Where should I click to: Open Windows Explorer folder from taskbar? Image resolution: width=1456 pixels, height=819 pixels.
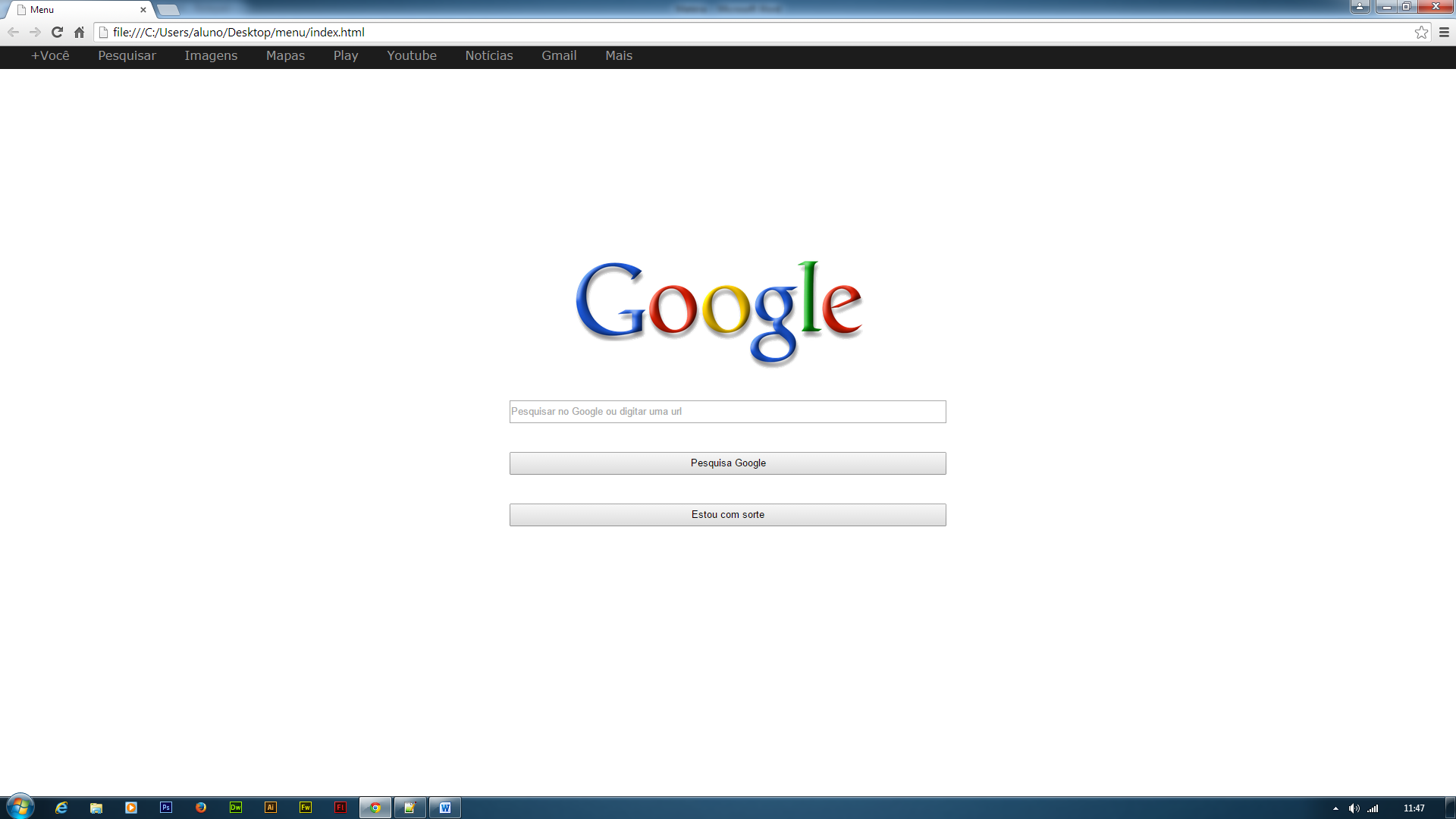click(96, 808)
